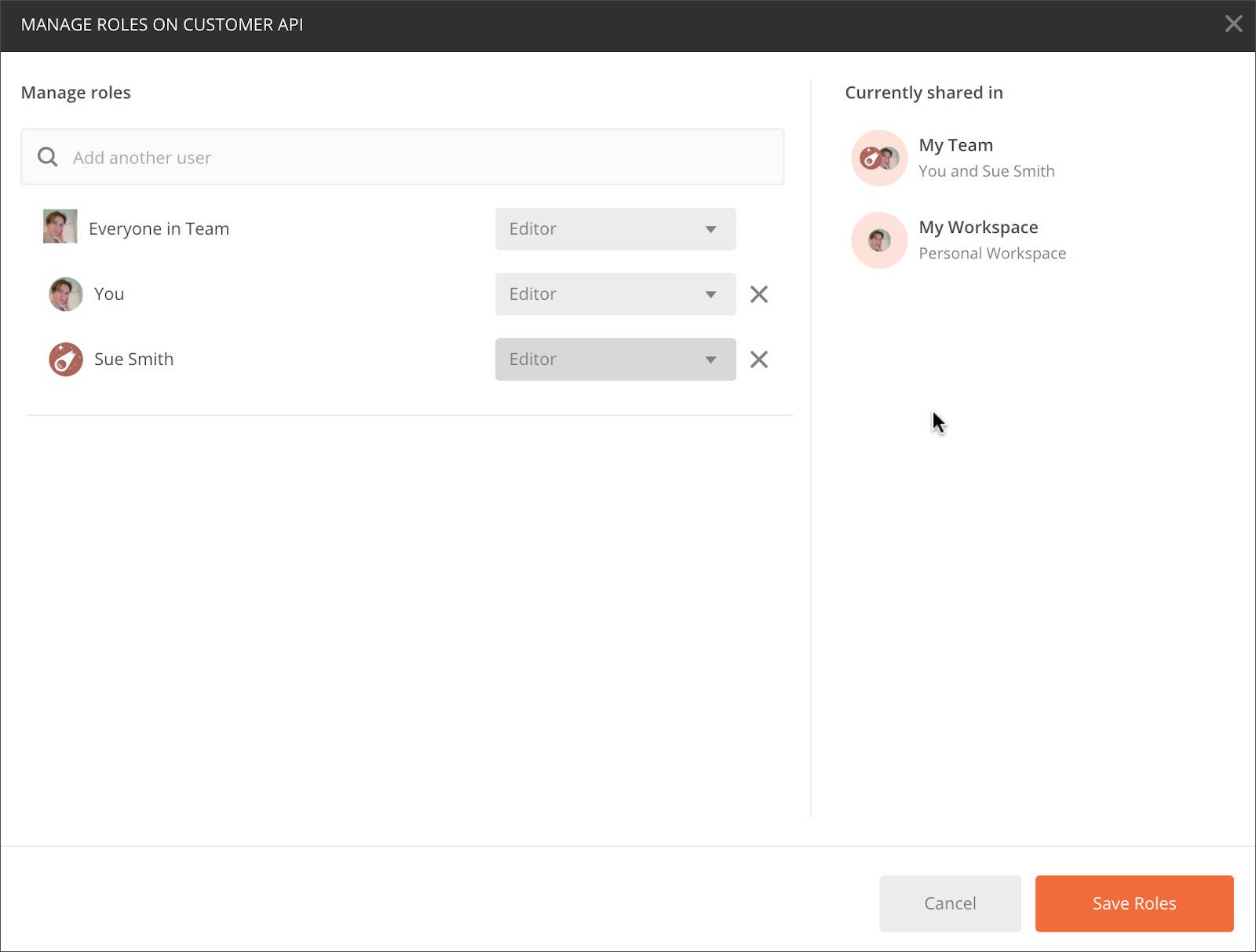This screenshot has width=1256, height=952.
Task: Open the Editor role dropdown for Sue Smith
Action: (x=615, y=359)
